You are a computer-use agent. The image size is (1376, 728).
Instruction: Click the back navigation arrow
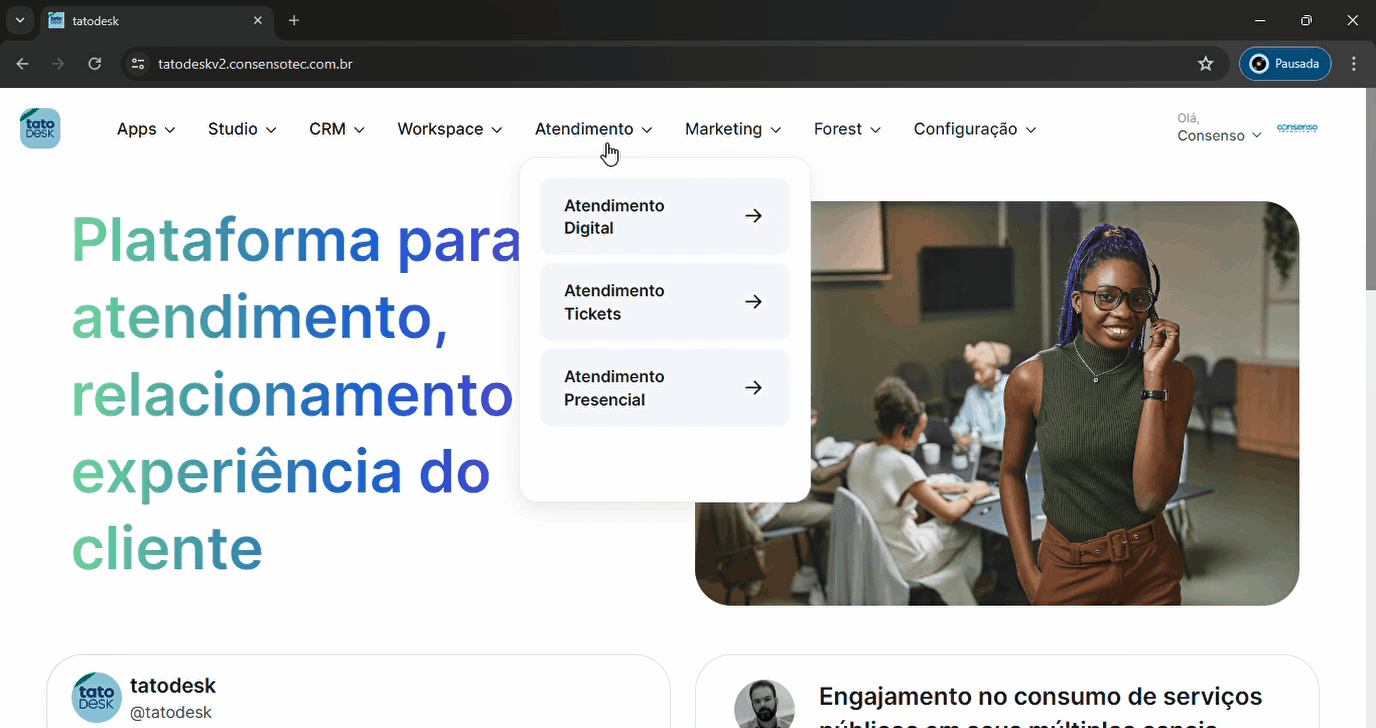coord(22,64)
